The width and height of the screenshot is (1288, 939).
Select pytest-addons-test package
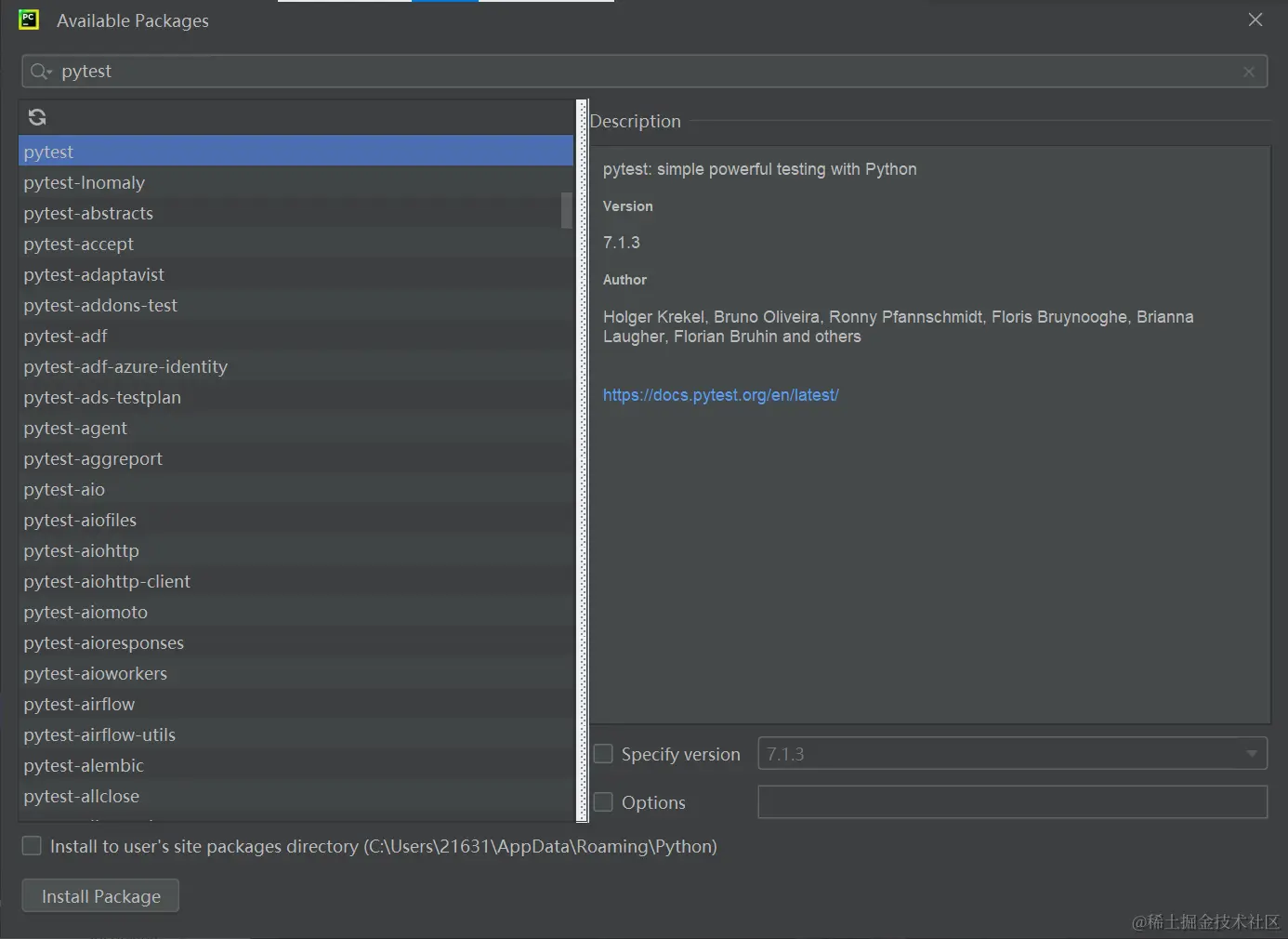pos(296,305)
